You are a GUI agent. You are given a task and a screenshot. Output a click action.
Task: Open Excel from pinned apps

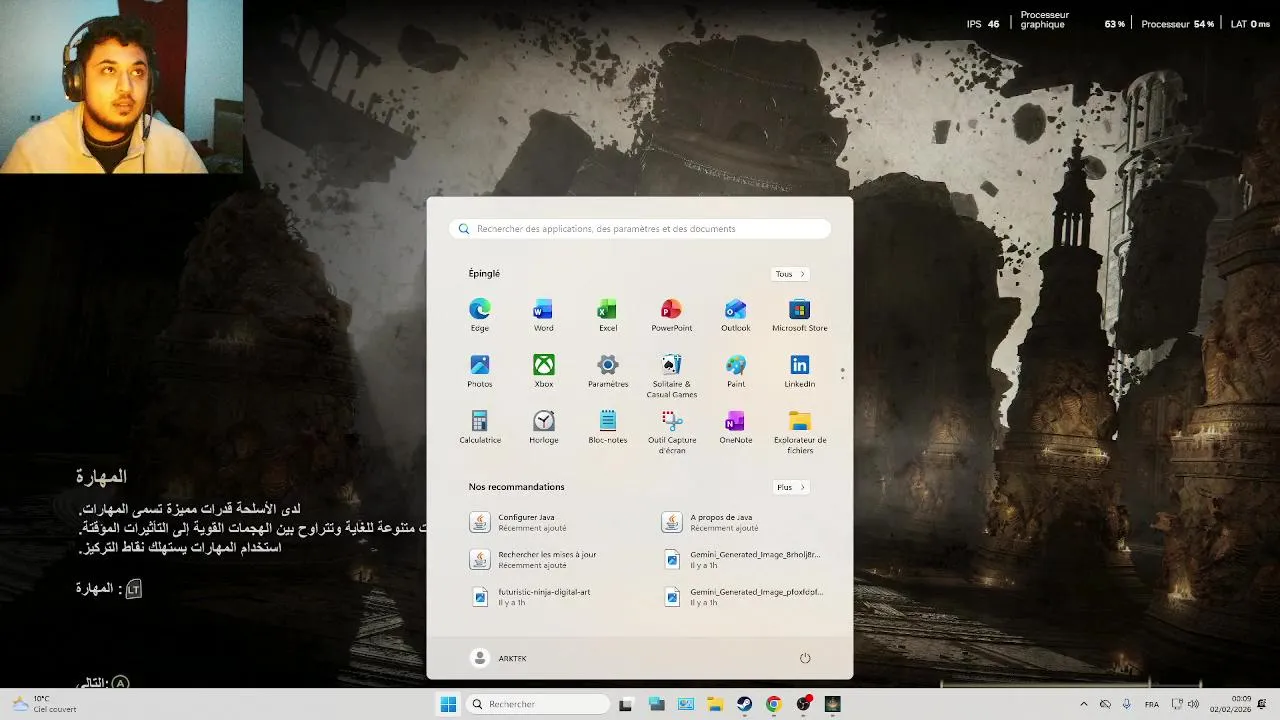[607, 315]
